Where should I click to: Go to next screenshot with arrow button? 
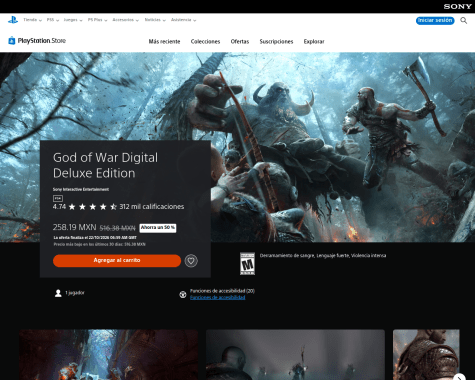pos(459,377)
